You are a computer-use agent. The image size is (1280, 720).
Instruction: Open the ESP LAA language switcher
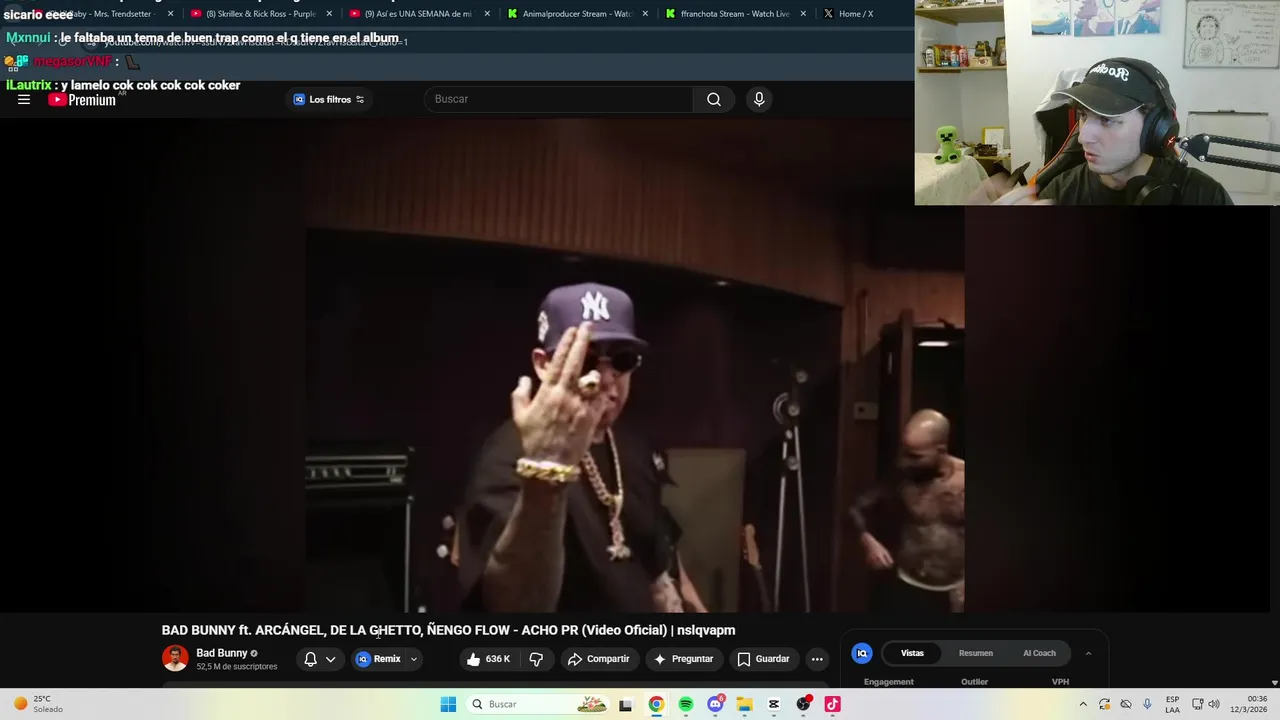(x=1172, y=704)
